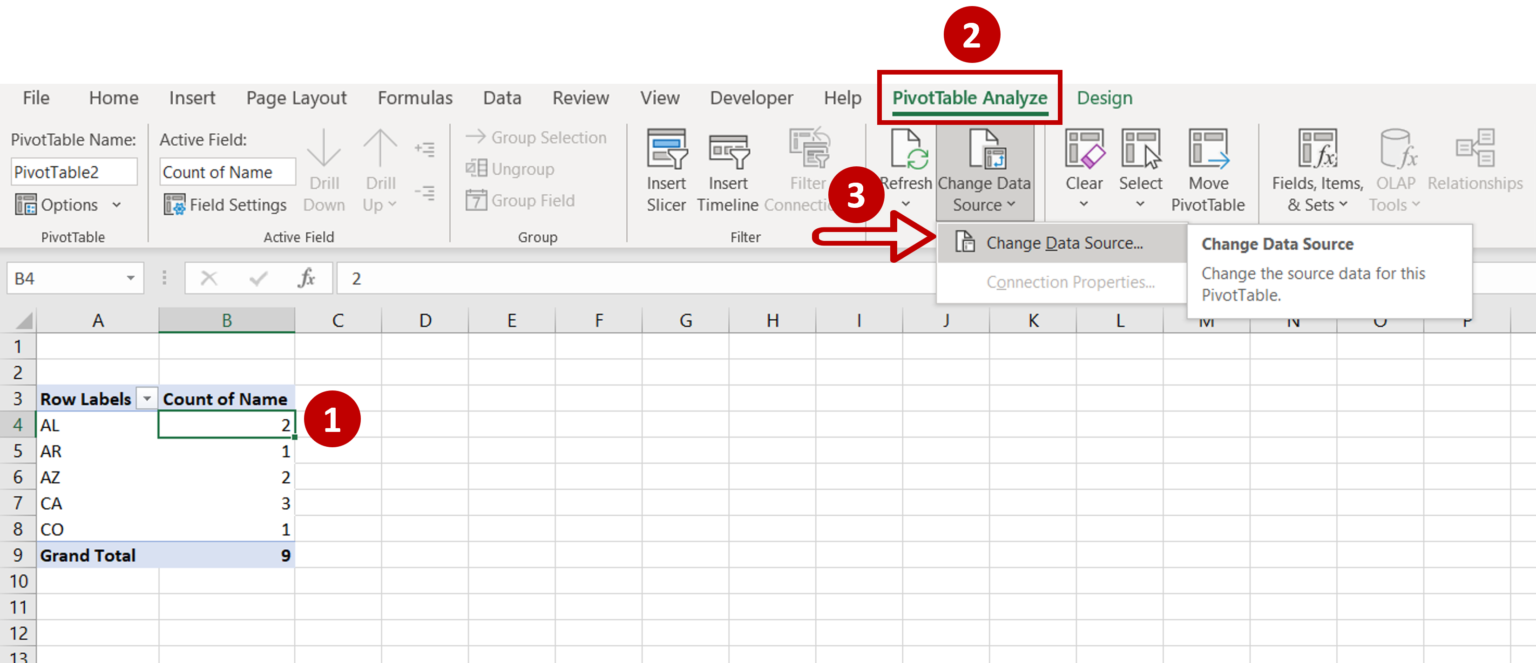Edit the PivotTable Name field

pyautogui.click(x=74, y=172)
